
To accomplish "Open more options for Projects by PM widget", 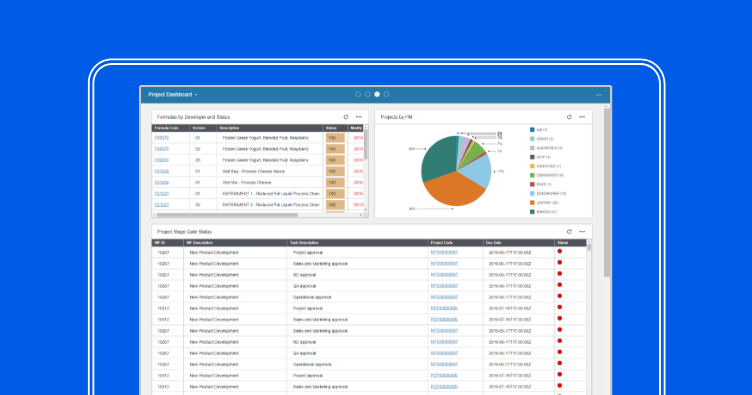I will (582, 117).
